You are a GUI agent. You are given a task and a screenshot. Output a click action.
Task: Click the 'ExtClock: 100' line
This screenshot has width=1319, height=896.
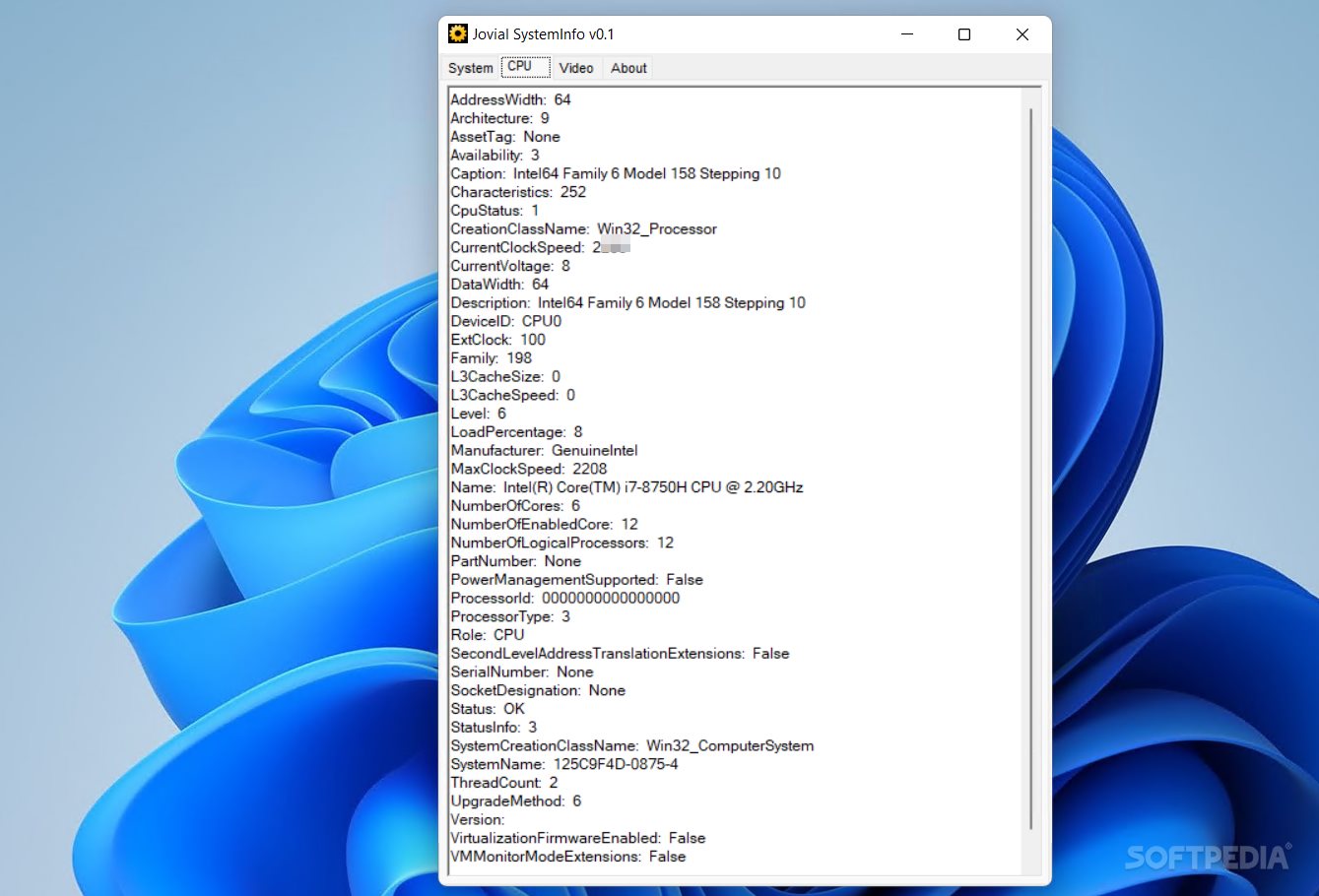point(497,340)
